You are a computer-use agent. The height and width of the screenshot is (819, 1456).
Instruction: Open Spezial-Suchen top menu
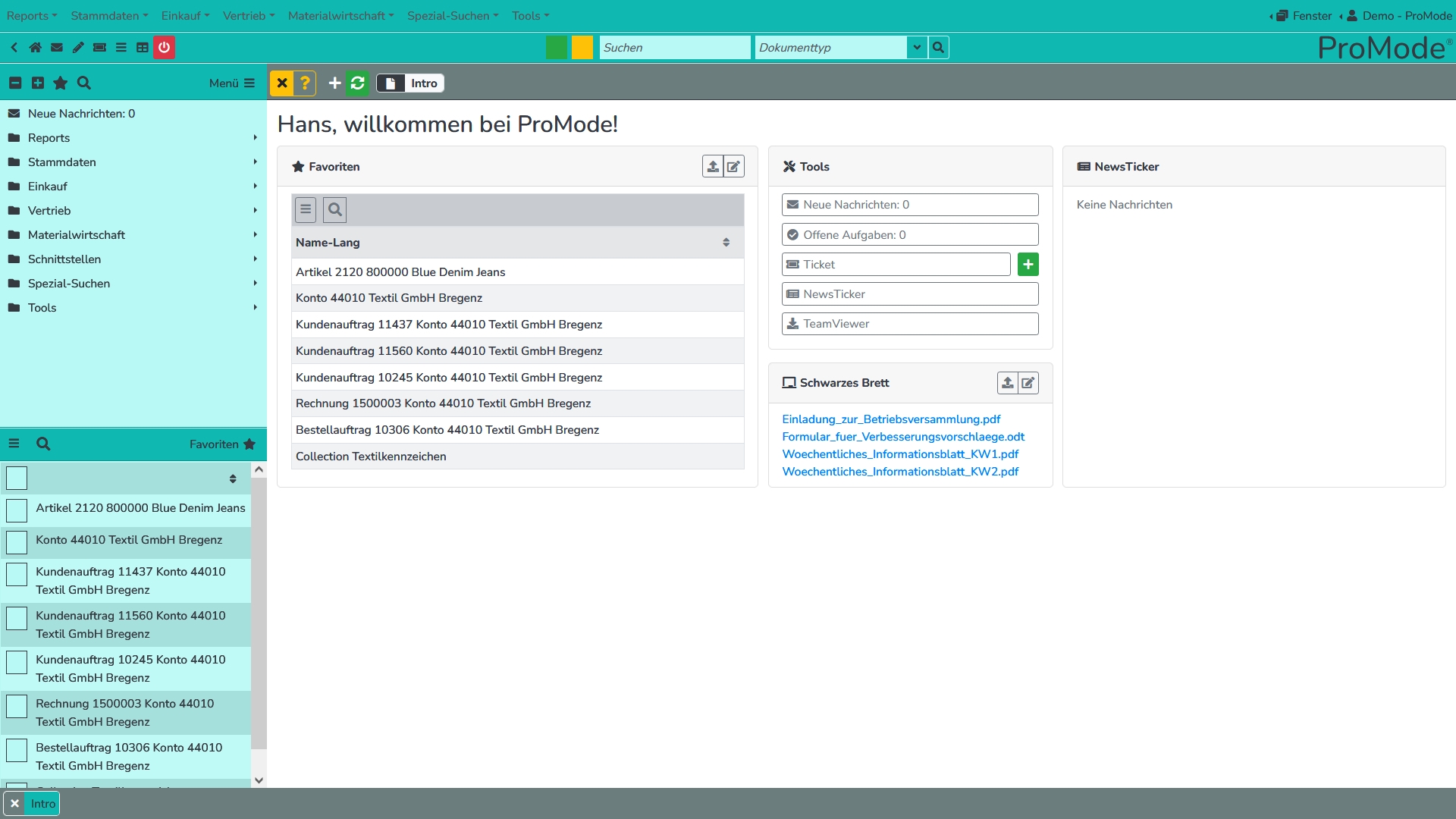click(452, 15)
